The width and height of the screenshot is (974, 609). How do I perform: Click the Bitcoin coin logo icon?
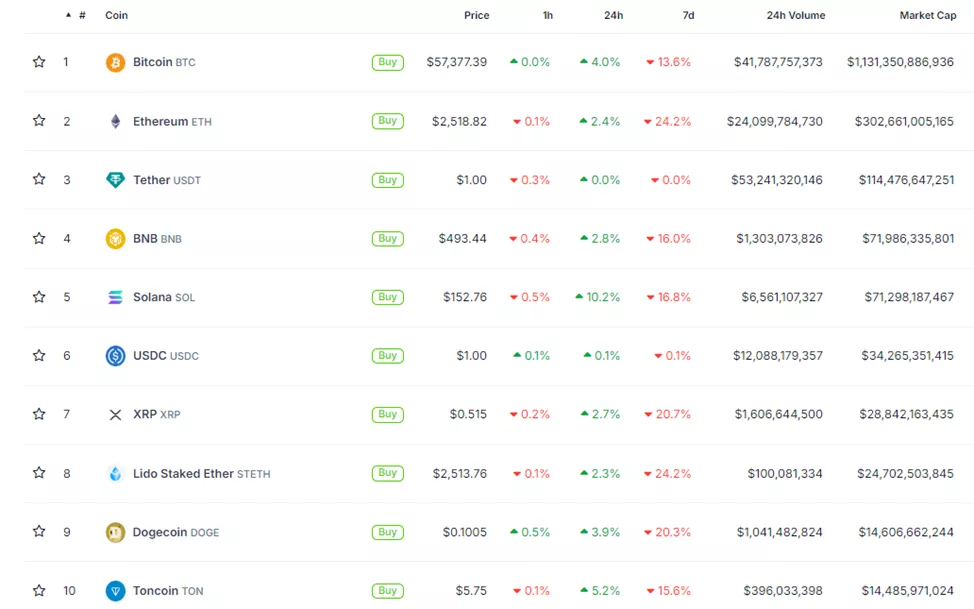(x=115, y=62)
